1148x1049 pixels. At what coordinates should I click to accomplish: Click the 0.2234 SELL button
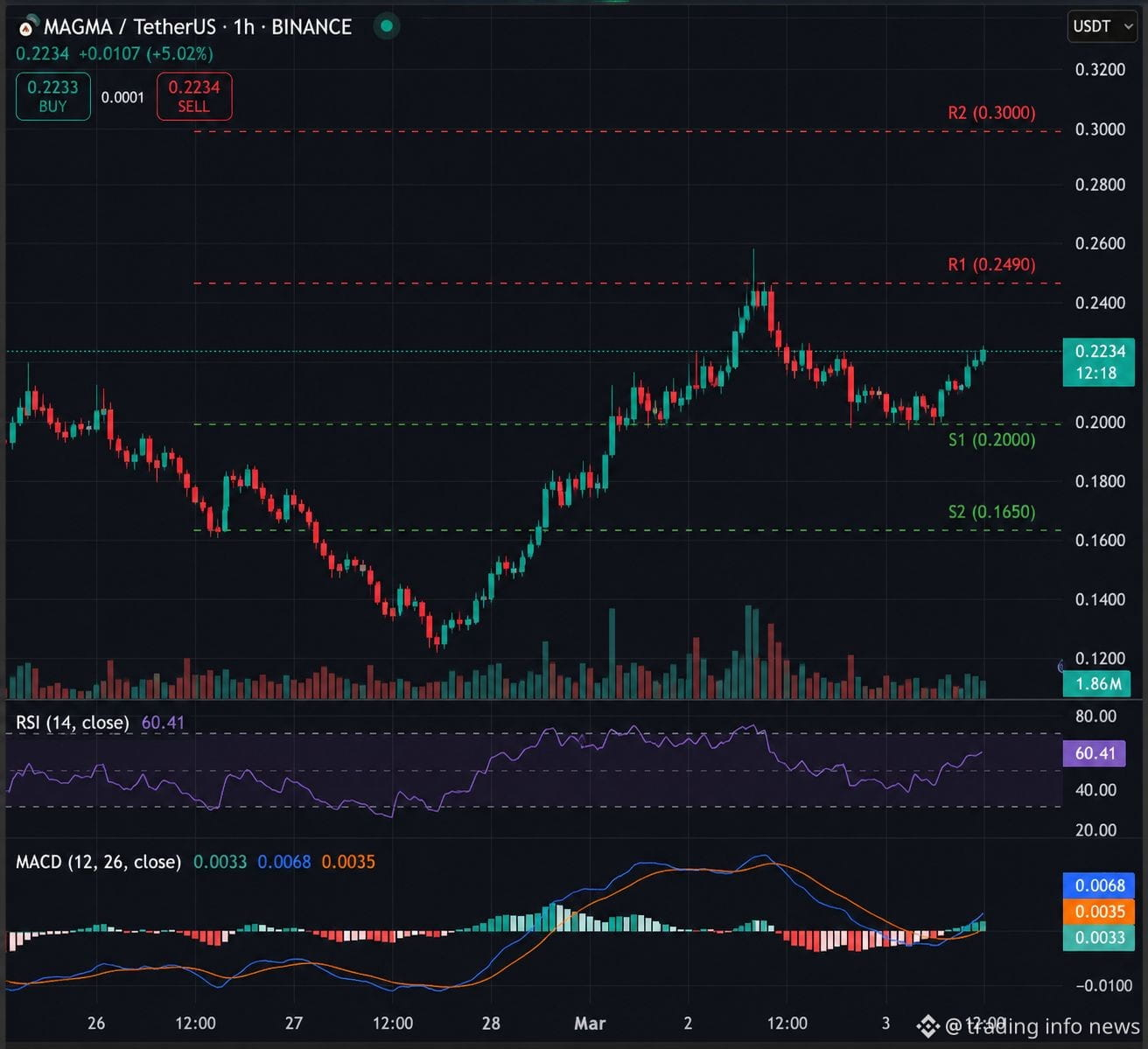(x=194, y=96)
